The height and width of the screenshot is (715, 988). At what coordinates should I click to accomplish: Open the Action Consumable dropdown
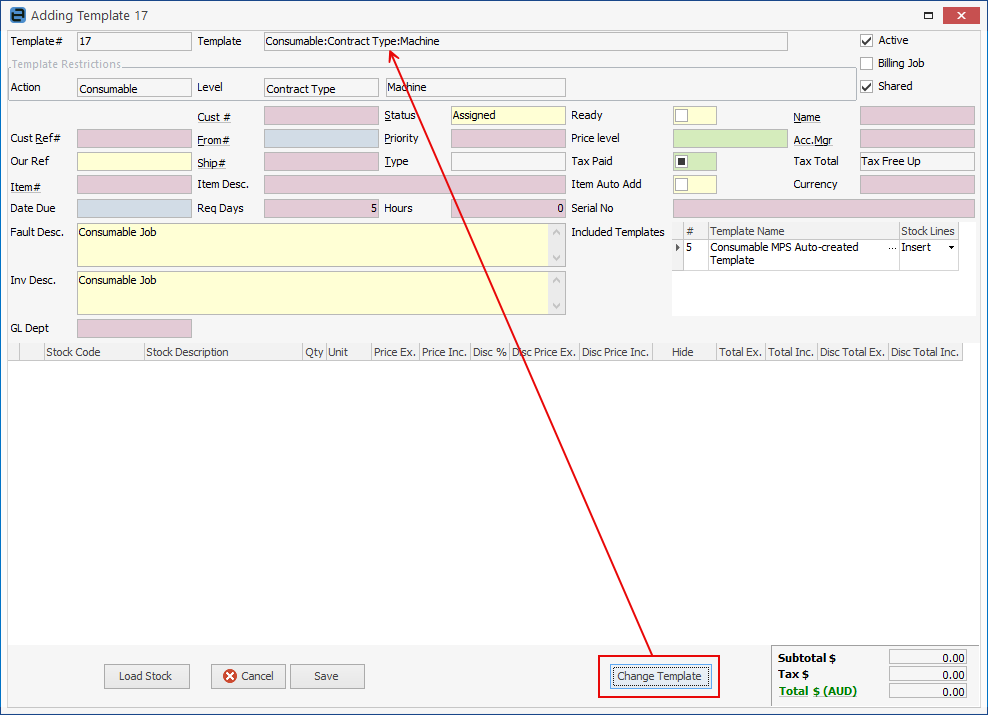[134, 88]
